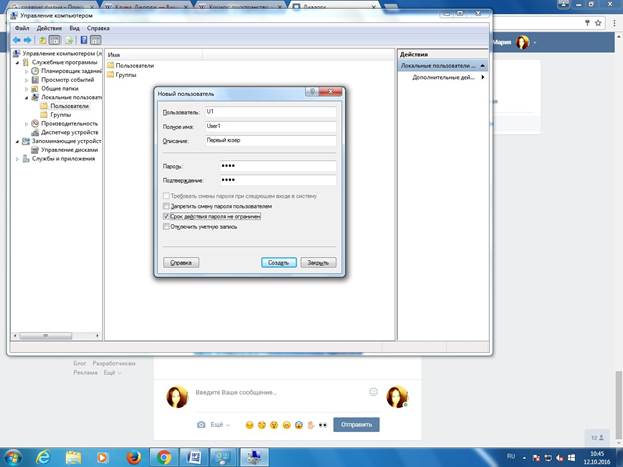Click the blue Help icon in the toolbar
This screenshot has width=623, height=467.
(84, 40)
